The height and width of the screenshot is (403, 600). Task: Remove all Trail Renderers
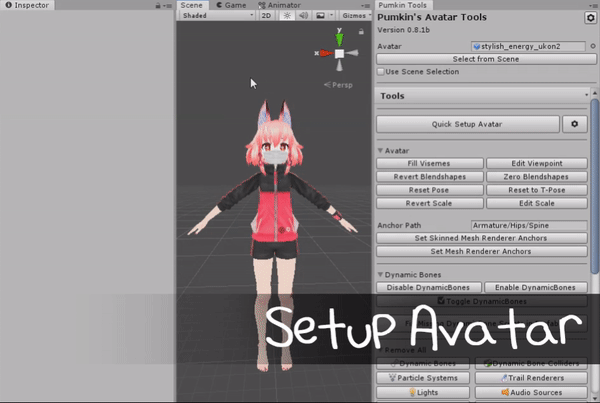click(x=531, y=378)
